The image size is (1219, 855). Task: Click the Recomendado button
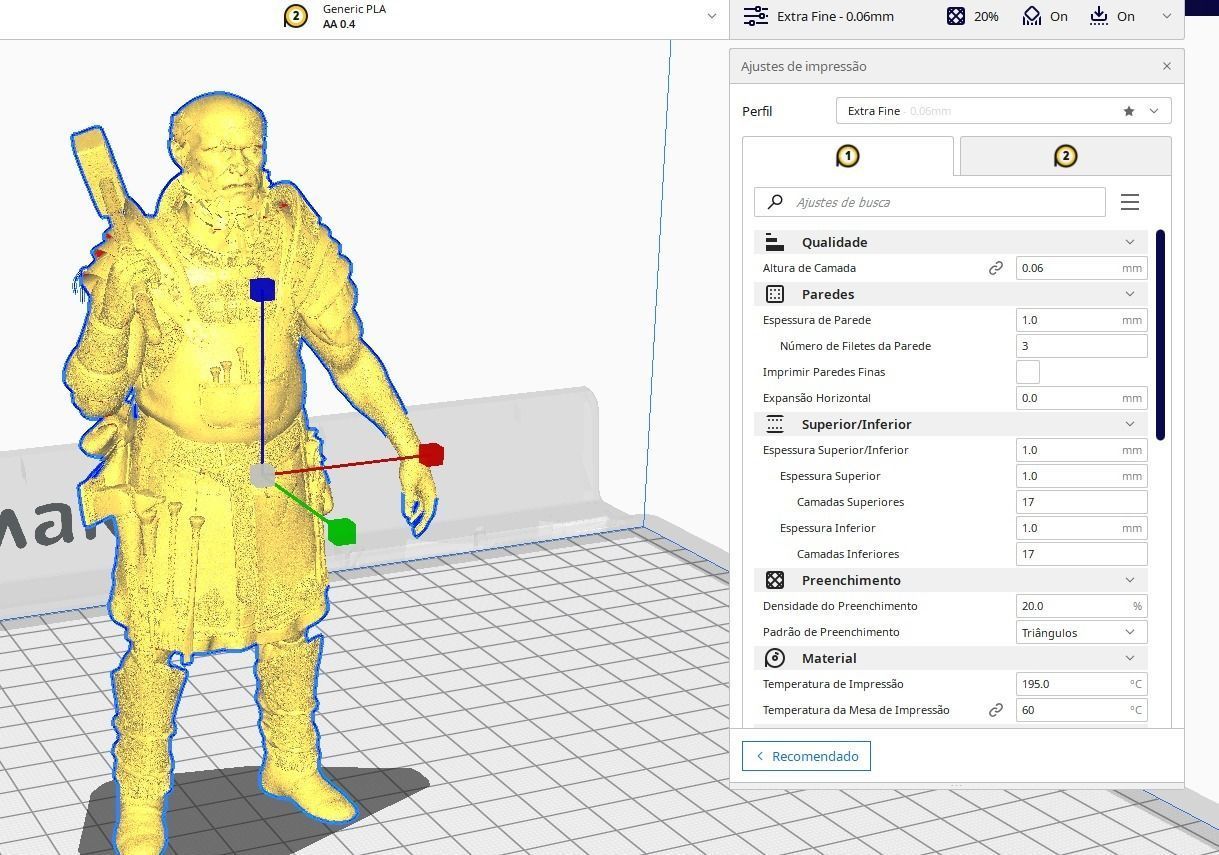coord(806,756)
